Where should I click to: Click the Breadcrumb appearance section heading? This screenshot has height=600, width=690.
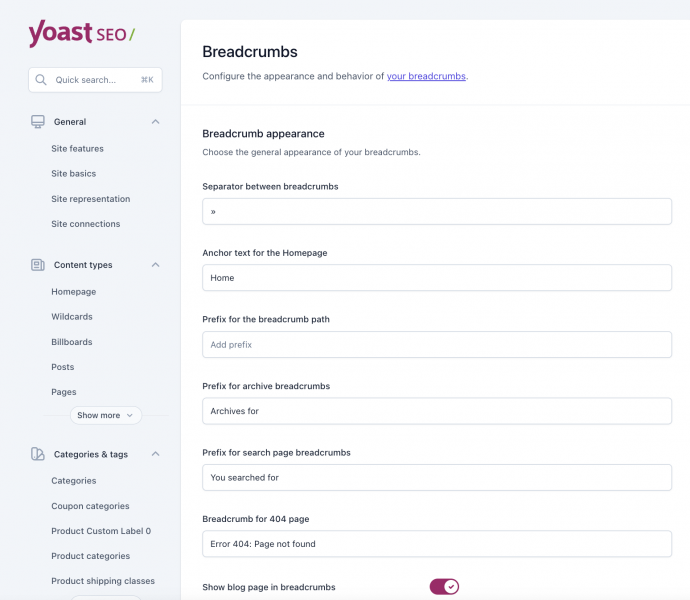coord(264,134)
